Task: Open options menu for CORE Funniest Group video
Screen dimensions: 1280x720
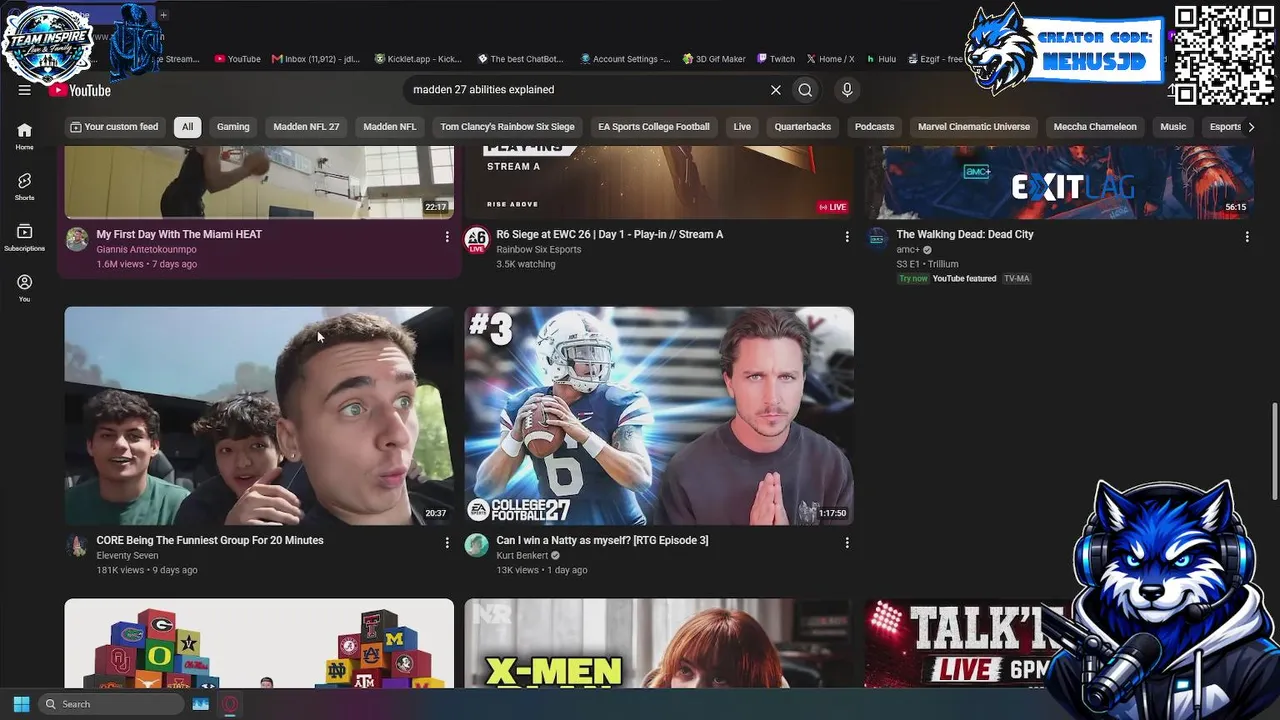Action: pos(447,543)
